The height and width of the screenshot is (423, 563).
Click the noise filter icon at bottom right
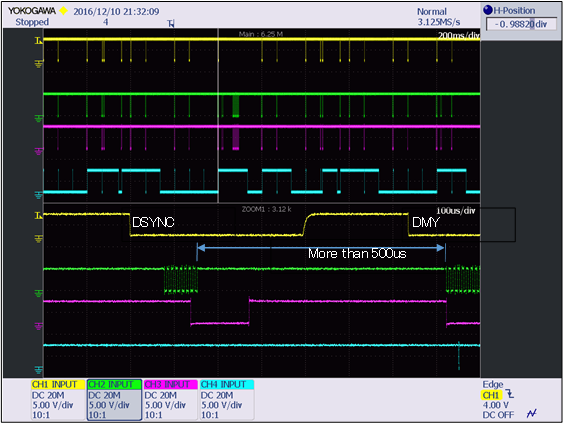click(x=531, y=414)
